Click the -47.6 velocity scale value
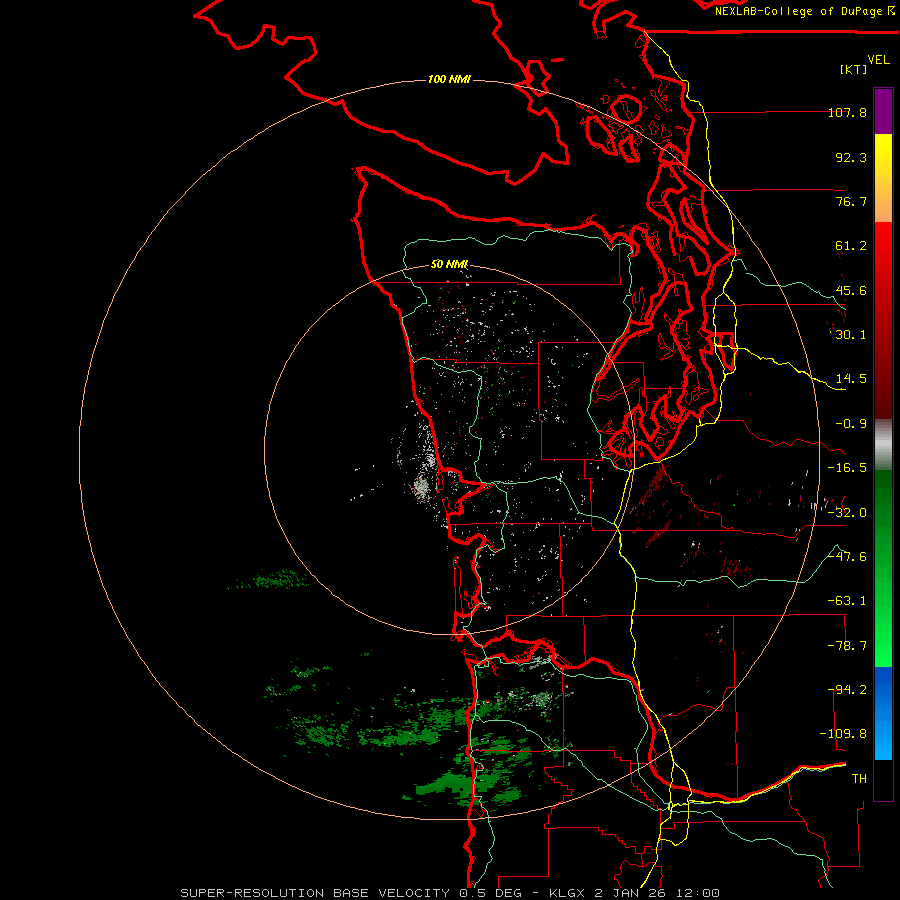Image resolution: width=900 pixels, height=900 pixels. click(x=847, y=557)
